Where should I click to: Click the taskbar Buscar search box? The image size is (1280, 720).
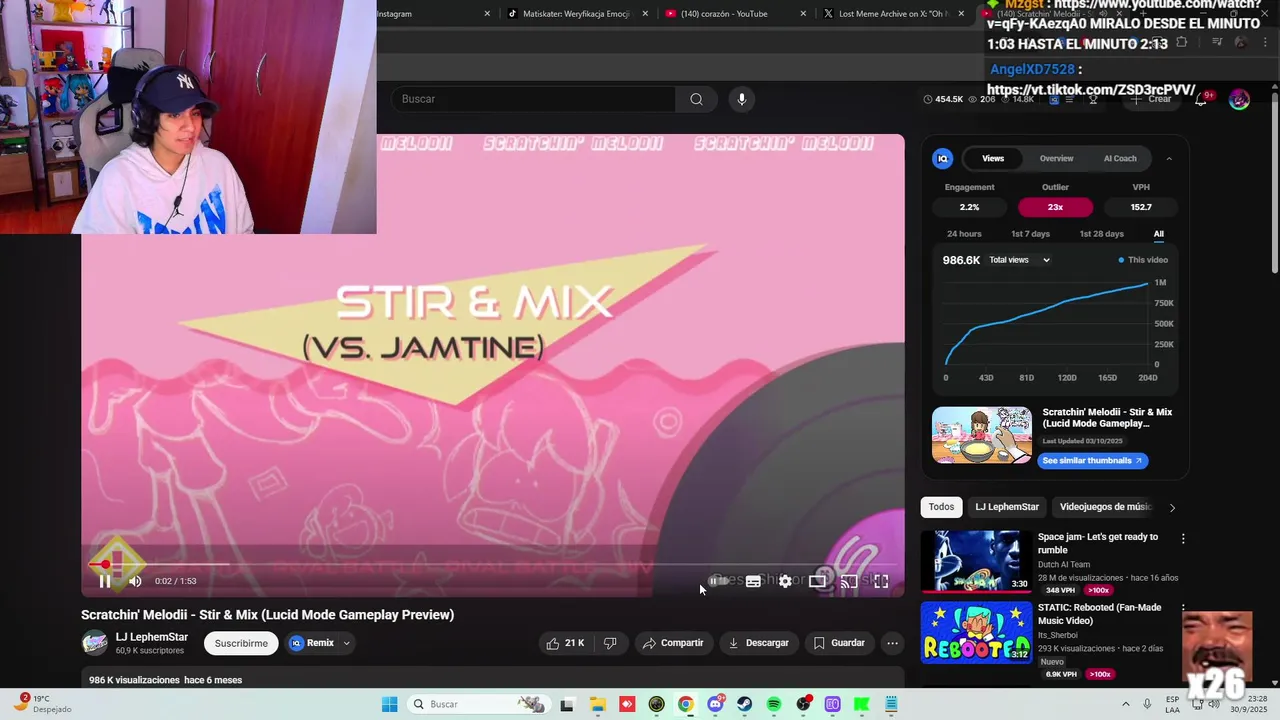point(479,704)
